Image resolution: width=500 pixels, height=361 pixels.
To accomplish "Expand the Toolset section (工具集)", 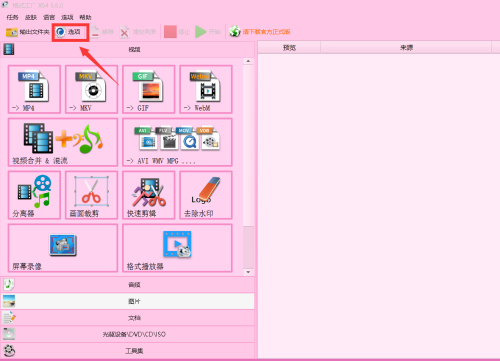I will (x=128, y=351).
